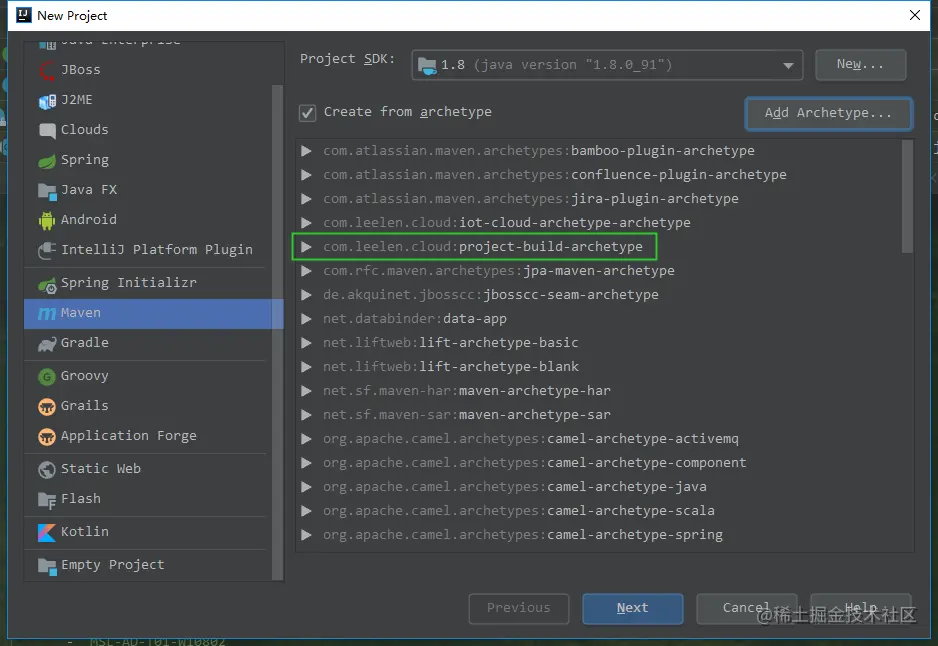Click the Gradle elephant icon
938x646 pixels.
coord(47,344)
